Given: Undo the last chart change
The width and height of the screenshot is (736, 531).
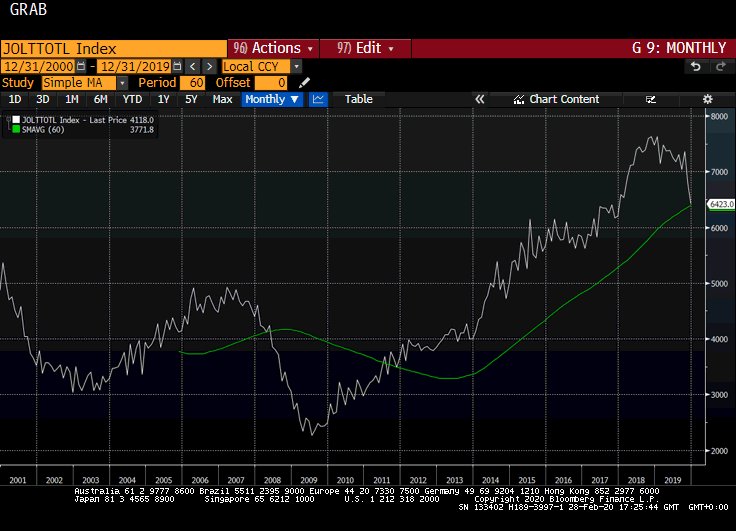Looking at the screenshot, I should point(696,67).
